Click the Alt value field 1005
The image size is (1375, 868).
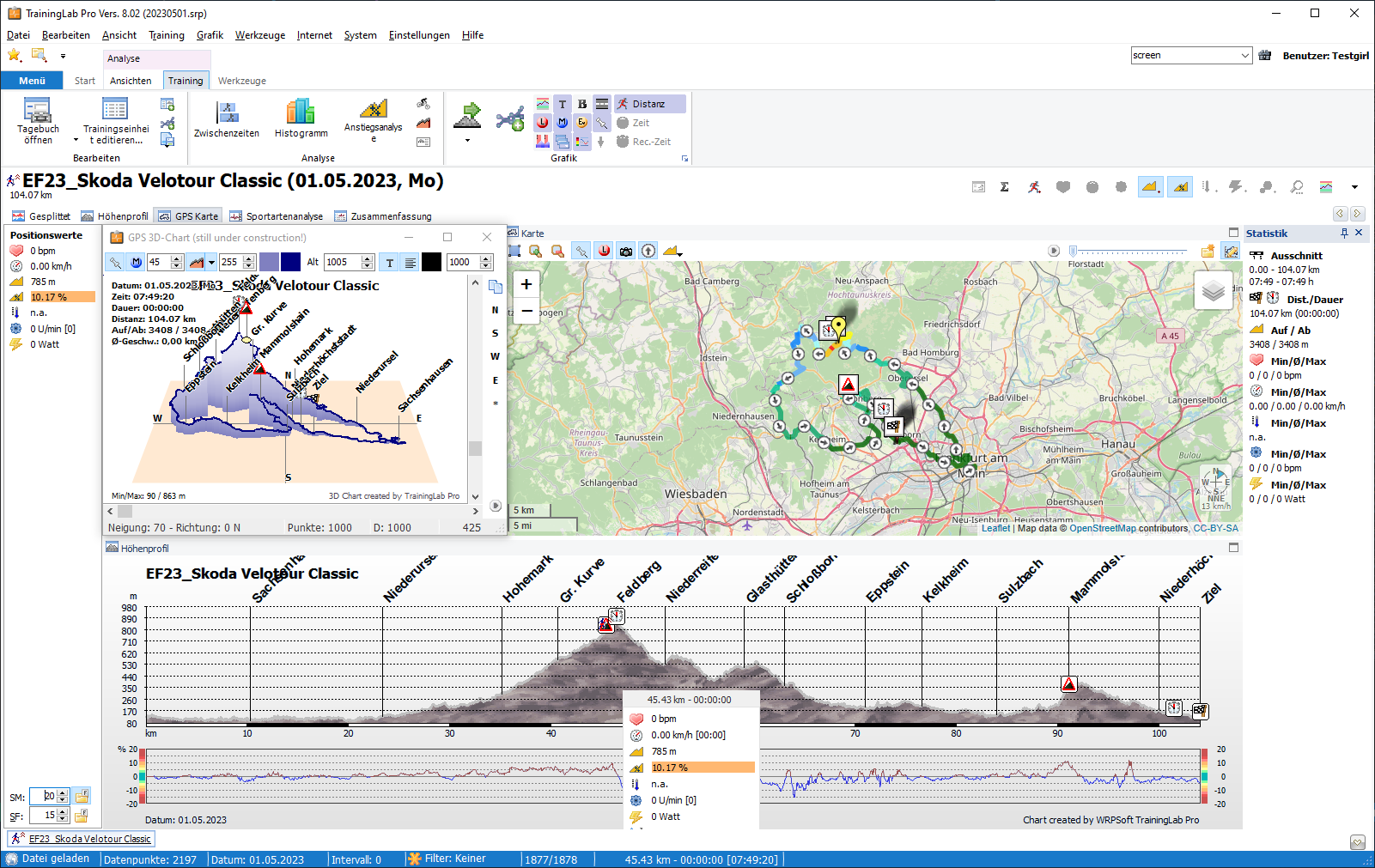[343, 263]
